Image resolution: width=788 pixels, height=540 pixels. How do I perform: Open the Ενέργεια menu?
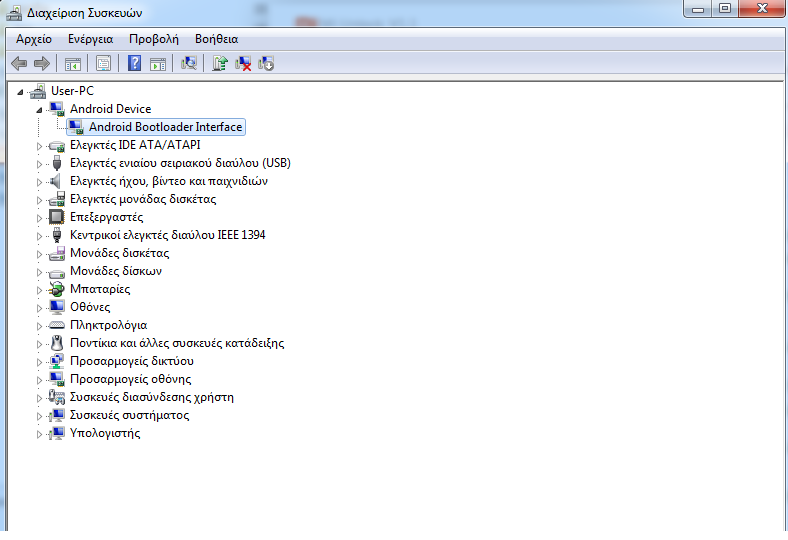point(90,39)
